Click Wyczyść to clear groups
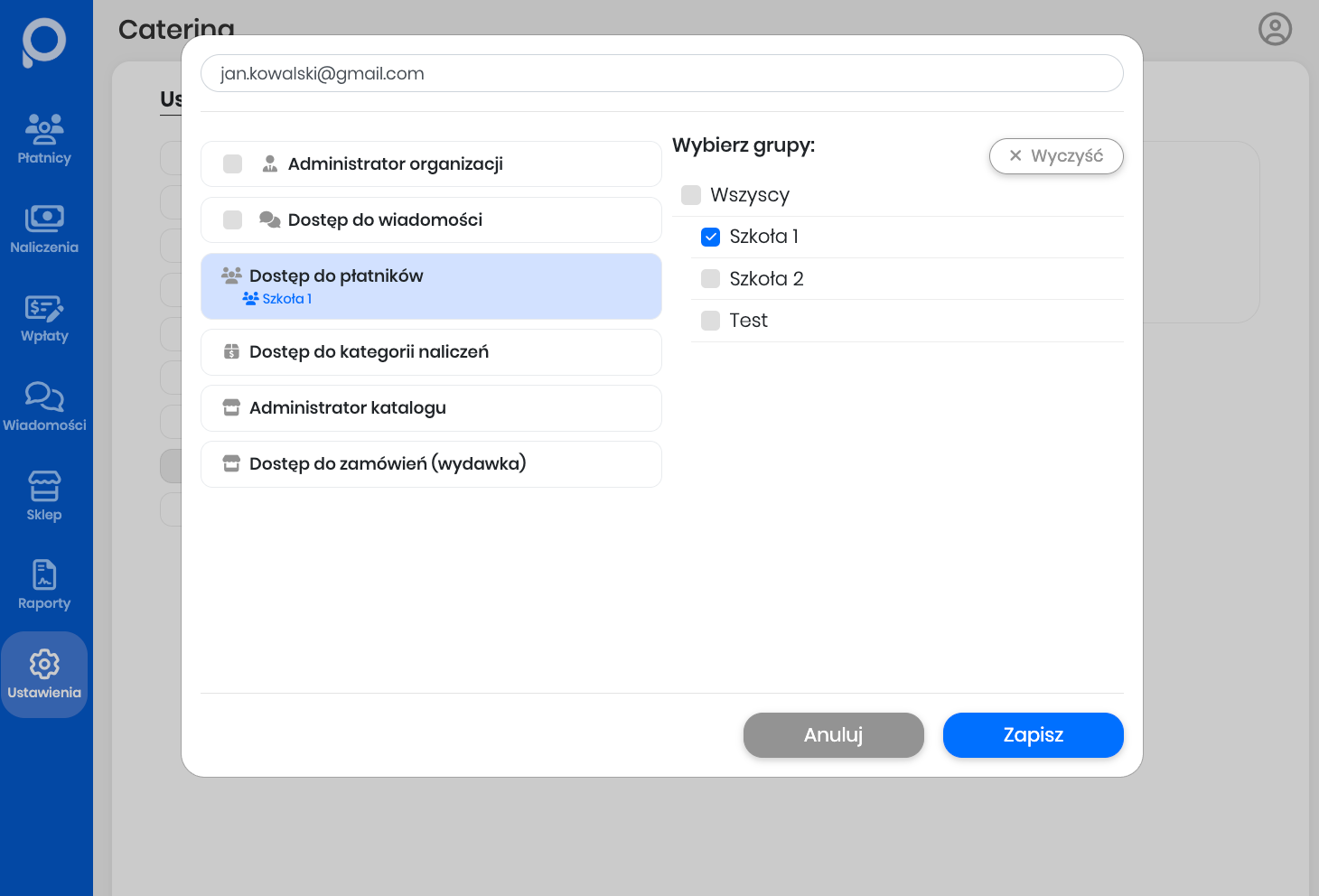This screenshot has height=896, width=1319. click(x=1055, y=156)
